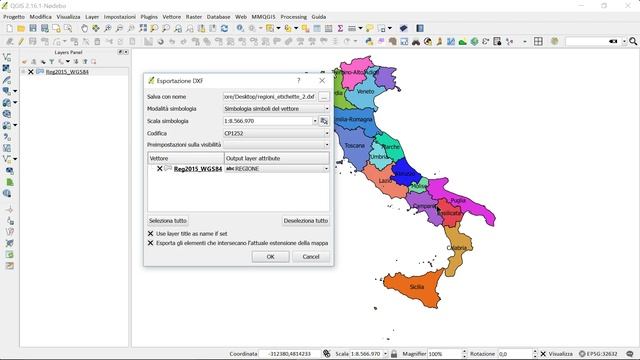Click Seleziona tutto button
Screen dimensions: 640x360
(168, 221)
